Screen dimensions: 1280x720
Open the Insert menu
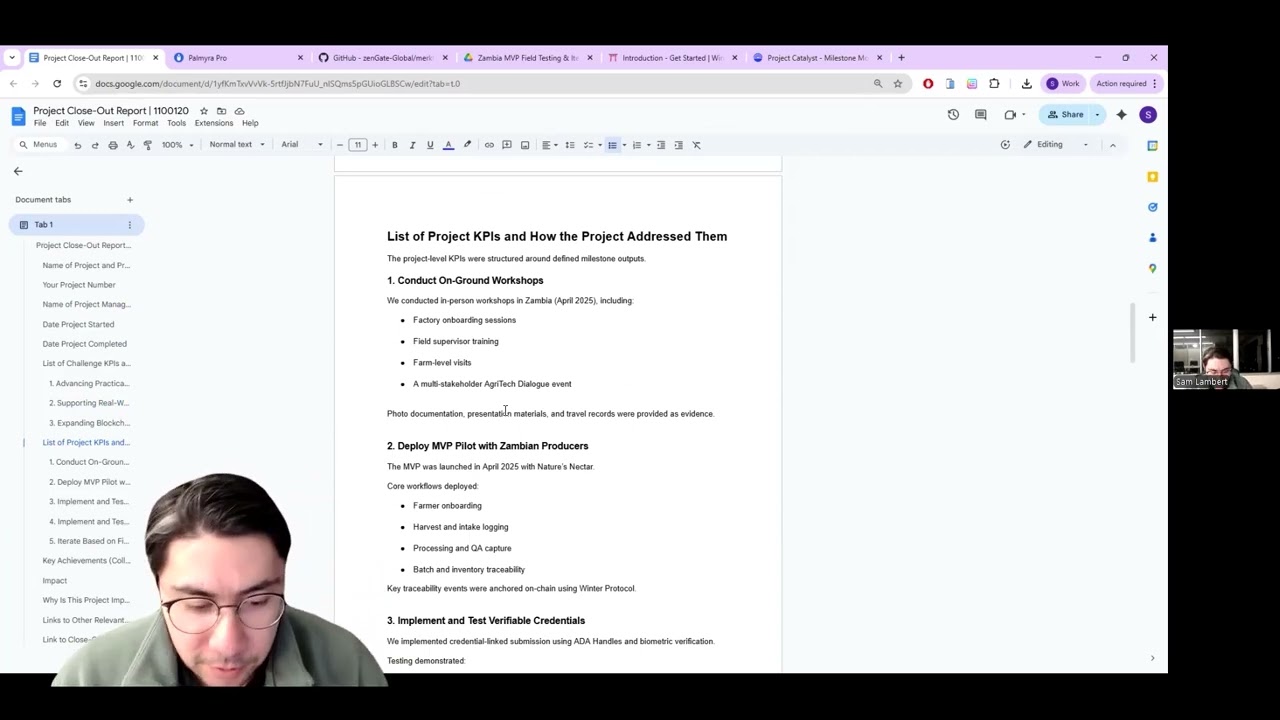tap(113, 123)
